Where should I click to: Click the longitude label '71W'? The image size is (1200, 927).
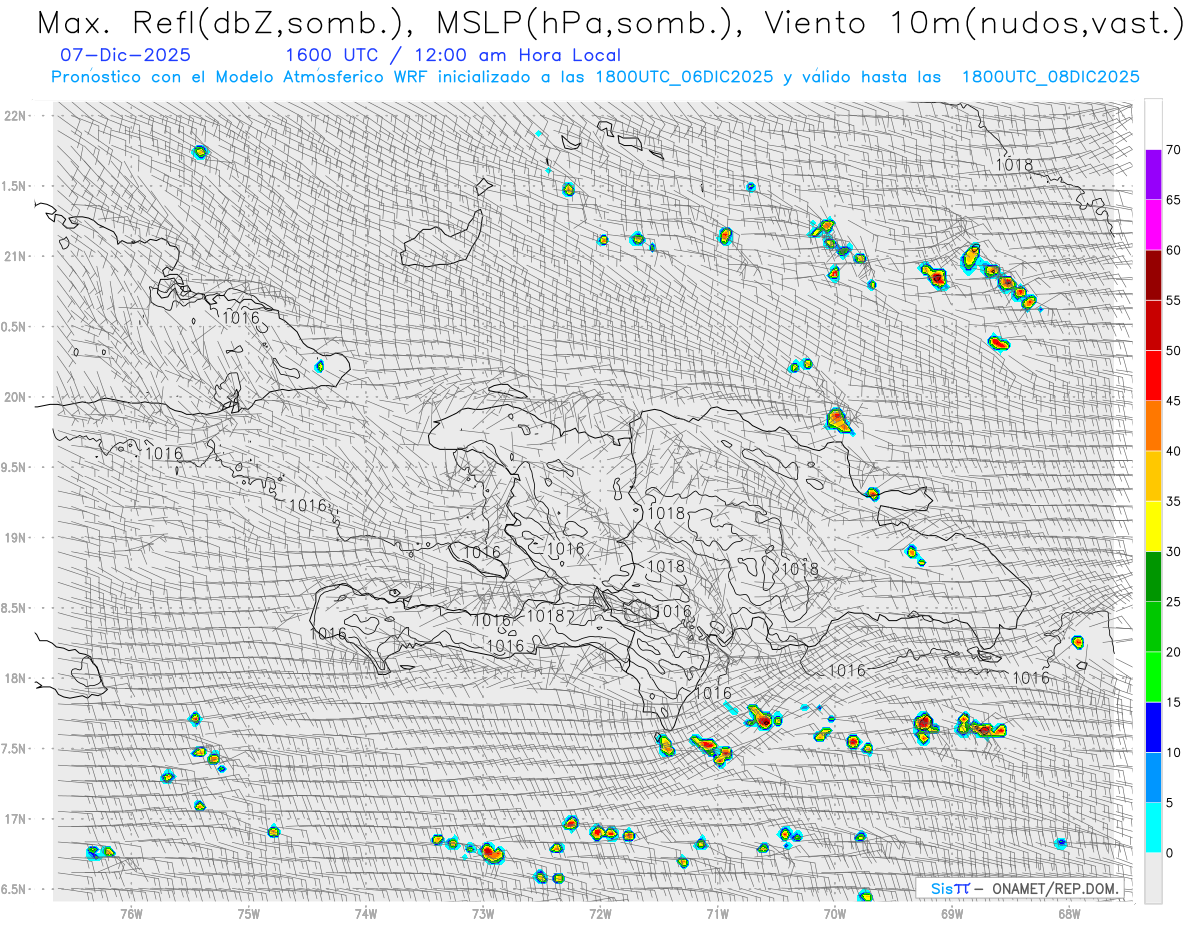pyautogui.click(x=717, y=912)
